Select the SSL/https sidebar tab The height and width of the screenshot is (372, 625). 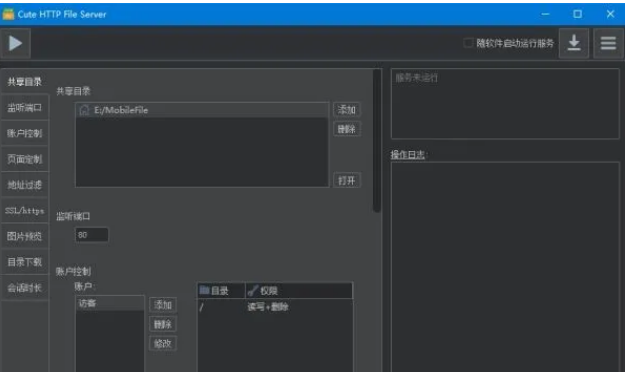coord(25,211)
